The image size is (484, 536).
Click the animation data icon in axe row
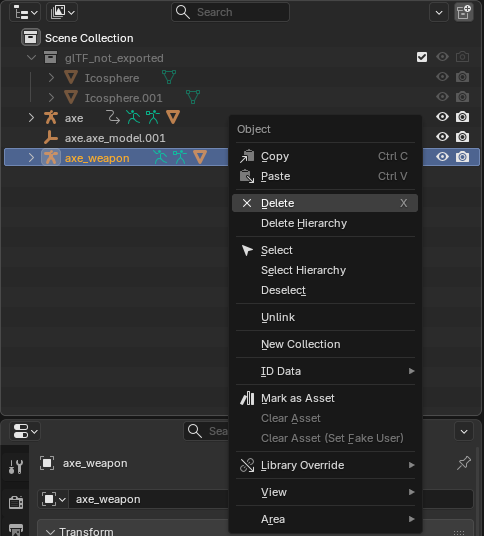coord(113,117)
